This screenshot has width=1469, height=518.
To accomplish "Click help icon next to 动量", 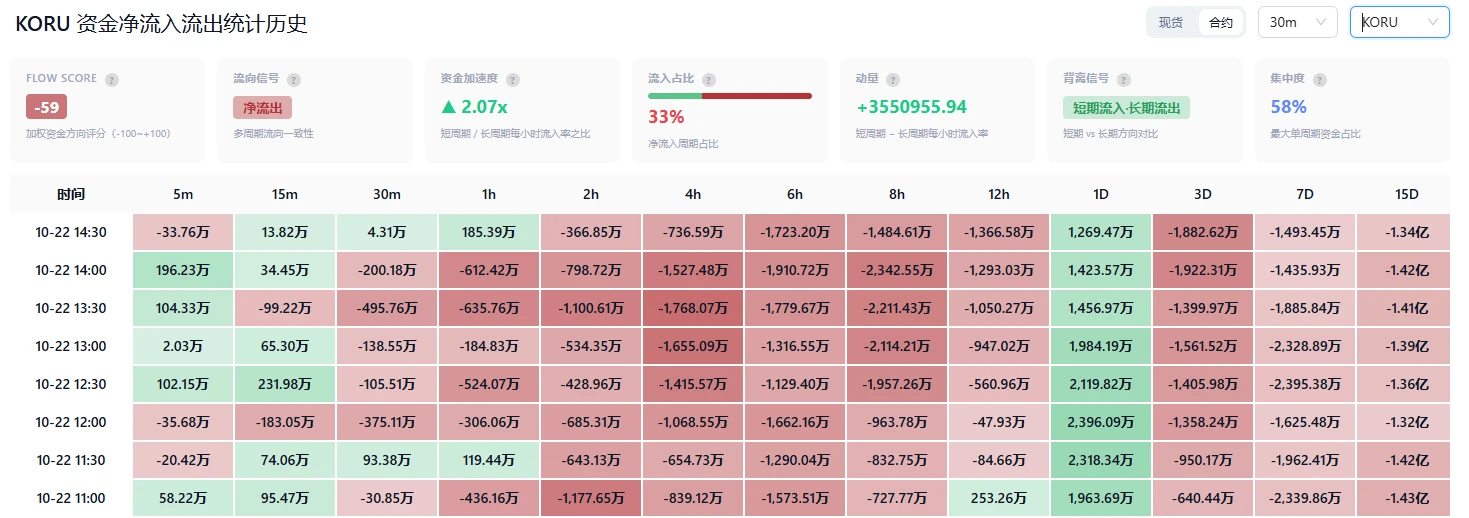I will point(893,79).
